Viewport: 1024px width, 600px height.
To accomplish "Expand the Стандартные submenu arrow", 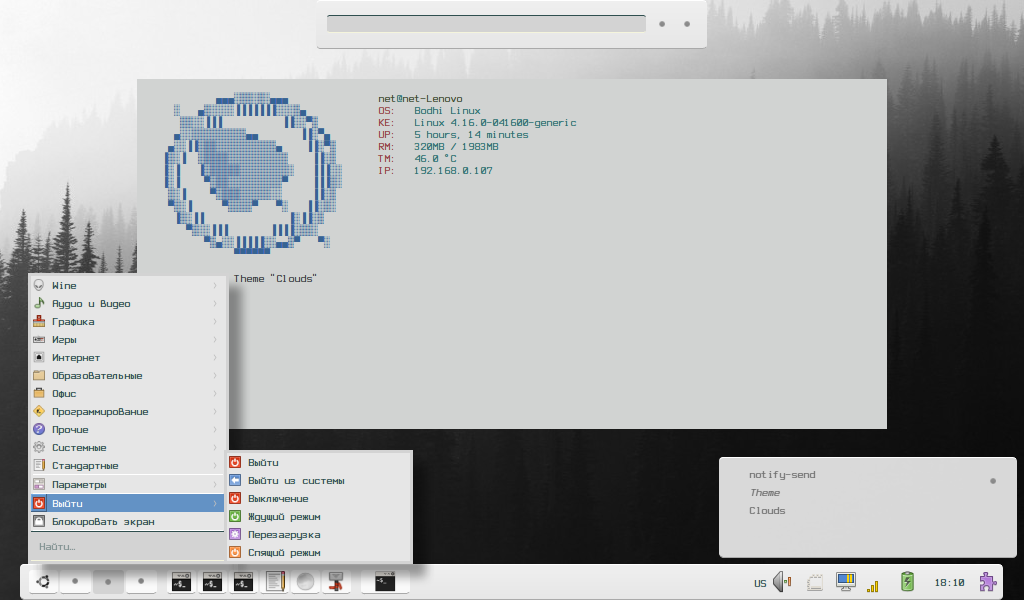I will [214, 466].
